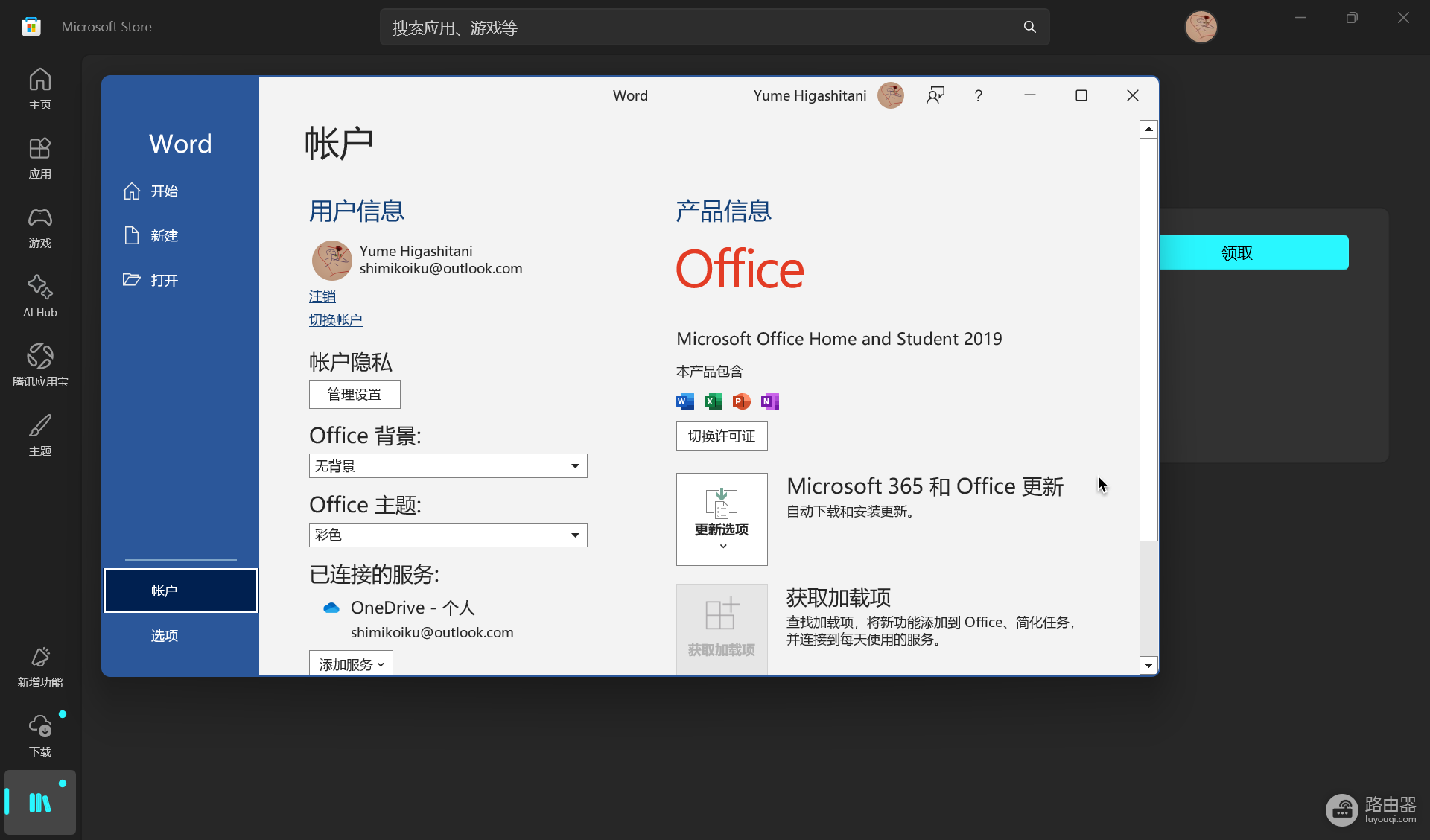
Task: Click the 切换帐户 (Switch account) link
Action: (336, 320)
